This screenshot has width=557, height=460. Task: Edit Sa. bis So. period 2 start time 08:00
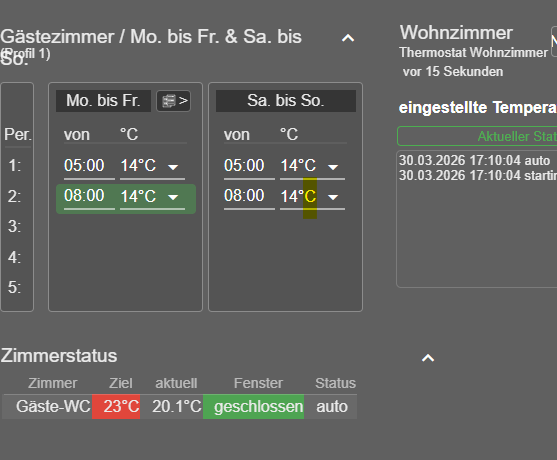coord(249,196)
